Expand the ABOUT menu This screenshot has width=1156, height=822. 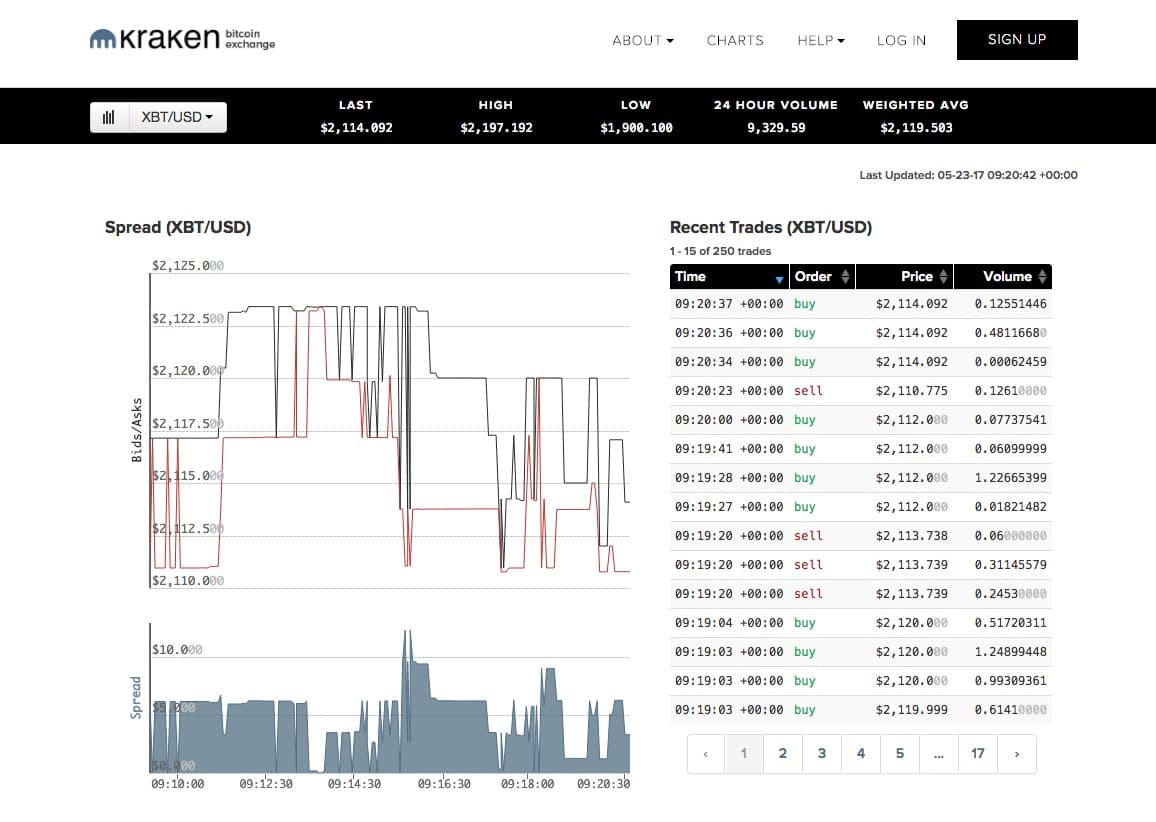click(x=642, y=41)
